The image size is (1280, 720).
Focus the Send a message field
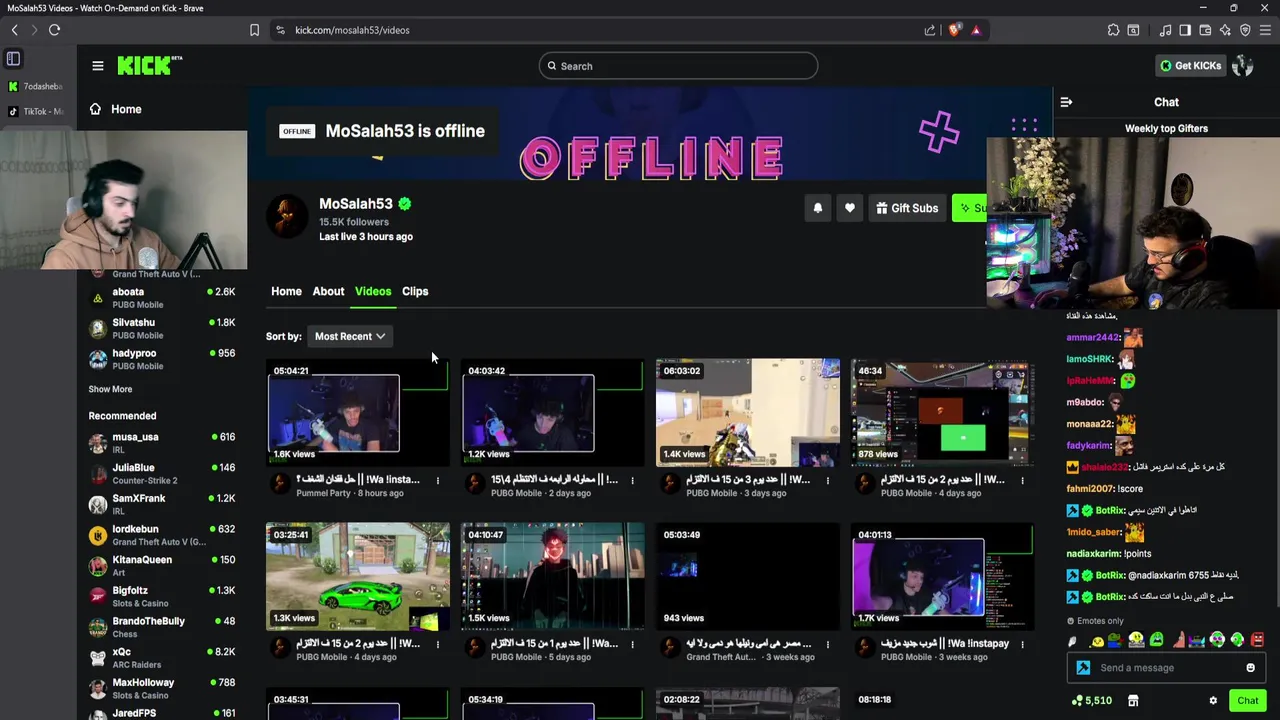pyautogui.click(x=1167, y=668)
